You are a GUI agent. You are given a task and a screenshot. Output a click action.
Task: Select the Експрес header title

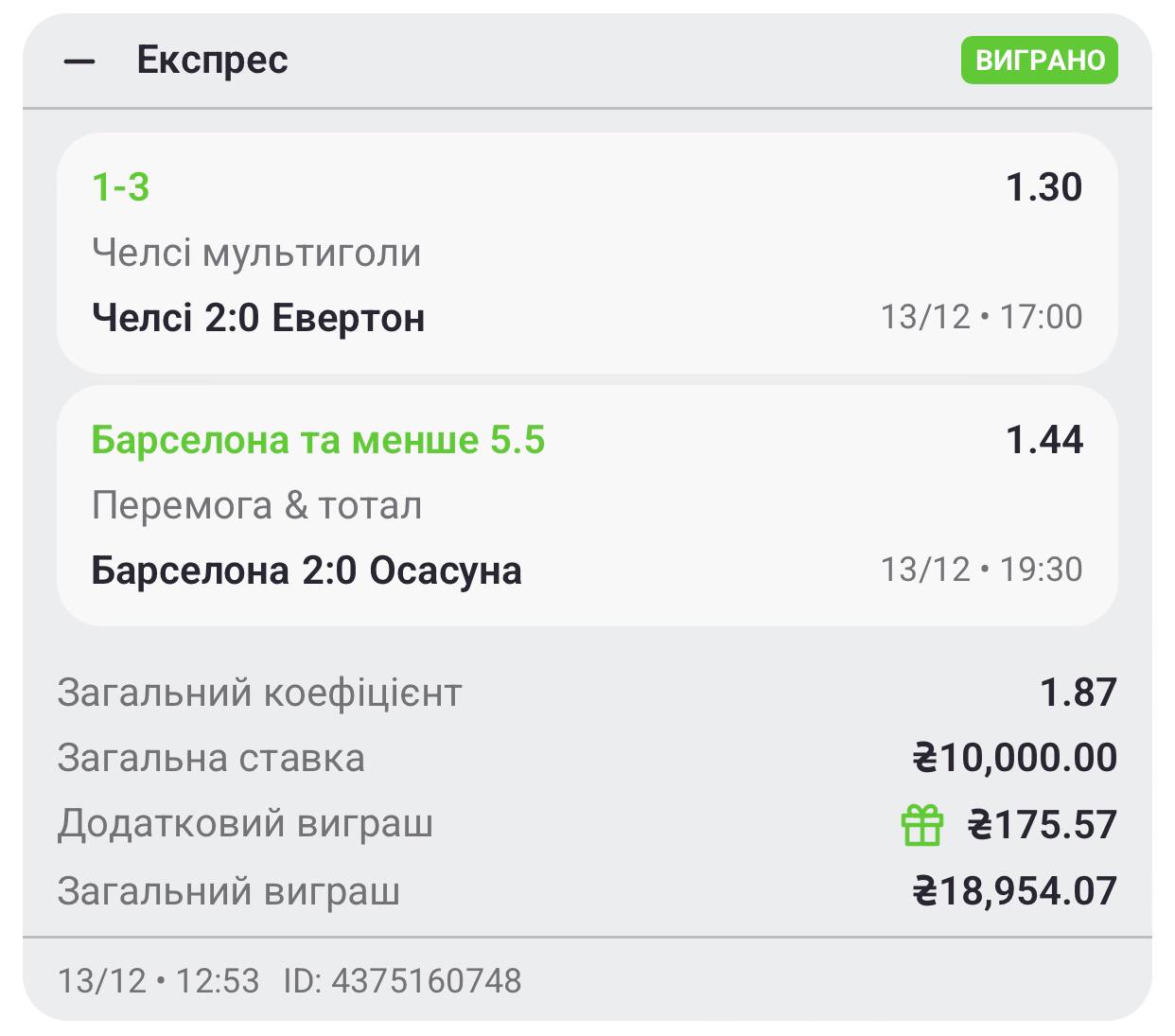point(212,61)
